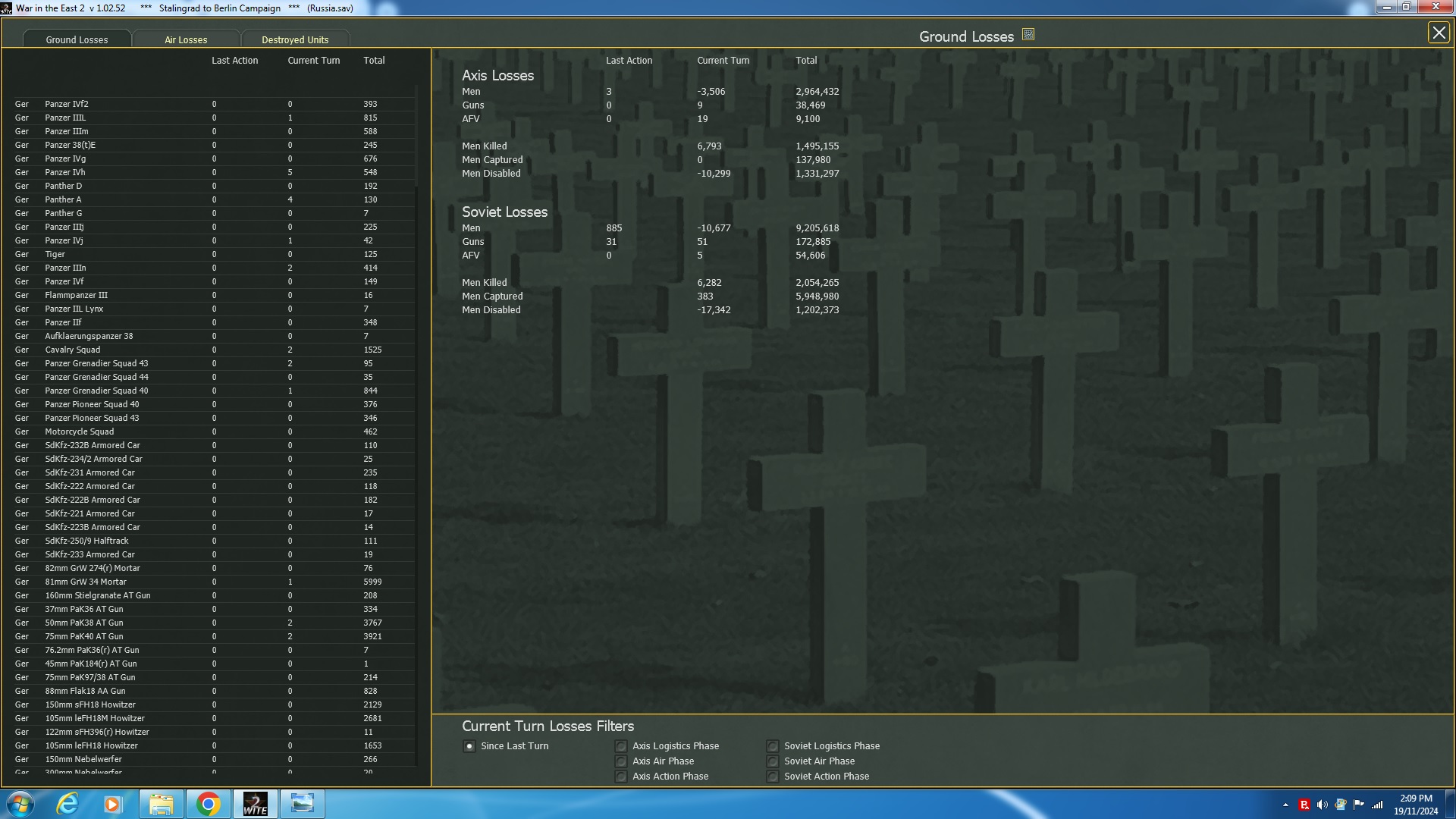Select the 150mm sFH18 Howitzer row
The width and height of the screenshot is (1456, 819).
(x=214, y=704)
